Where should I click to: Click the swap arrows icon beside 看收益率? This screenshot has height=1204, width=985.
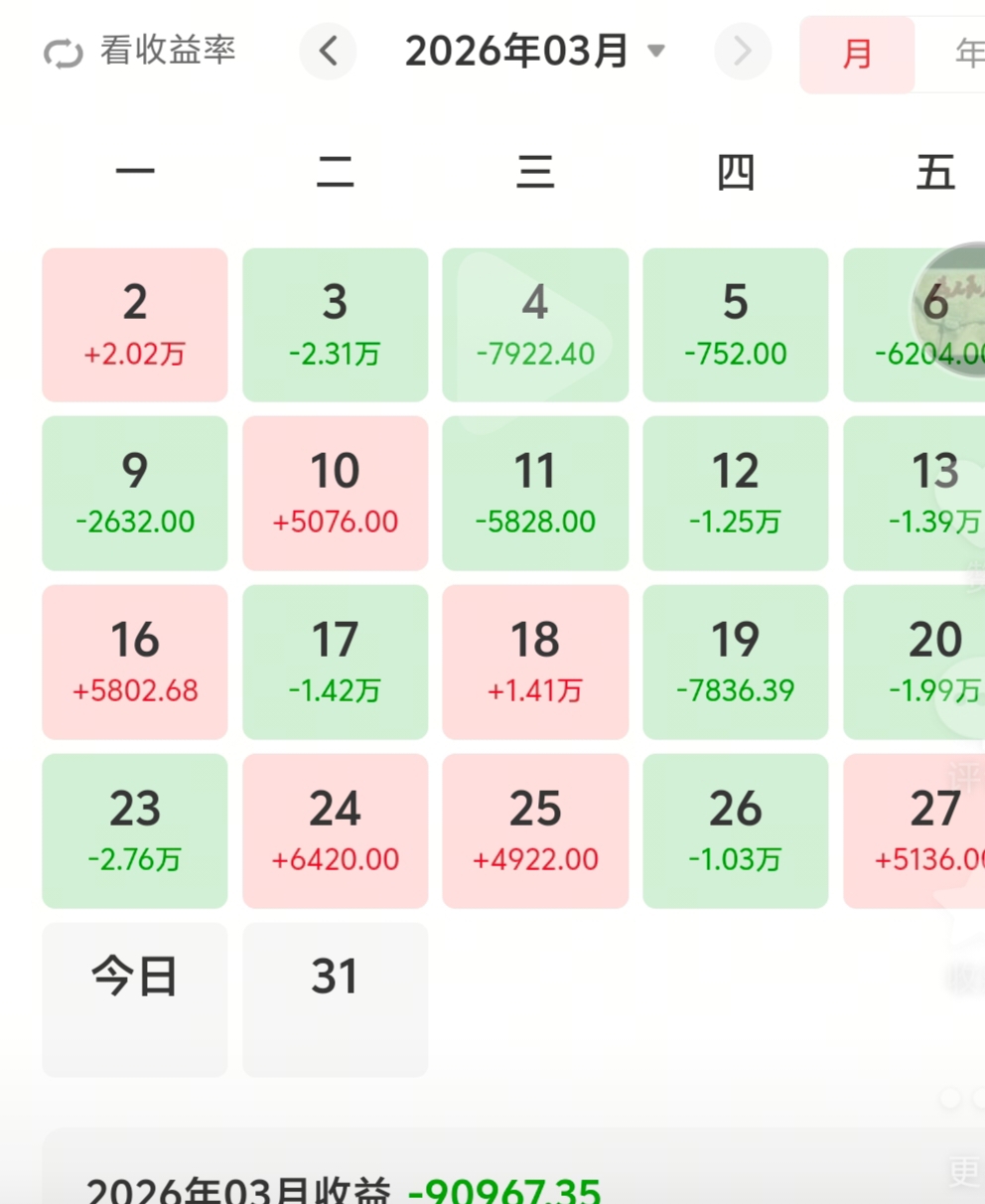[64, 53]
